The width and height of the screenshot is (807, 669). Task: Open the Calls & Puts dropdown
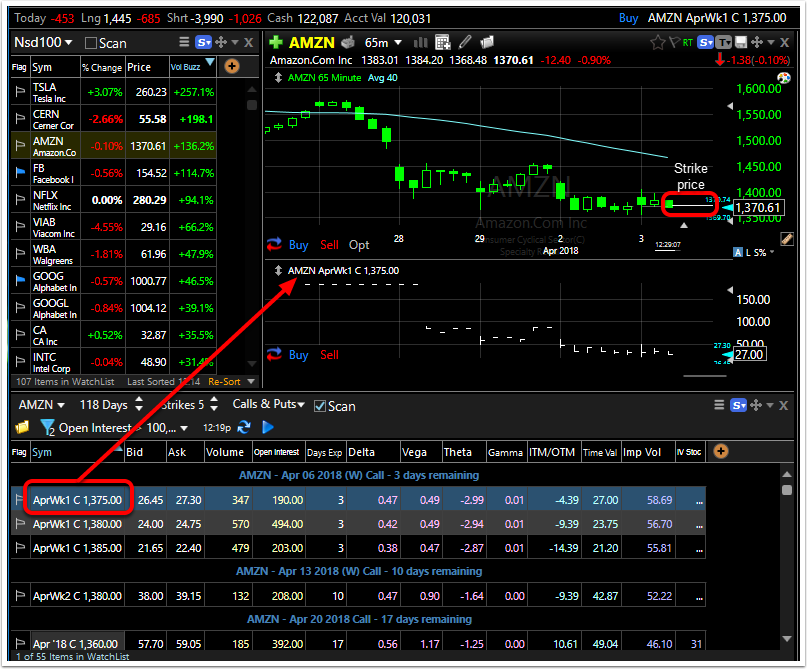pos(269,404)
